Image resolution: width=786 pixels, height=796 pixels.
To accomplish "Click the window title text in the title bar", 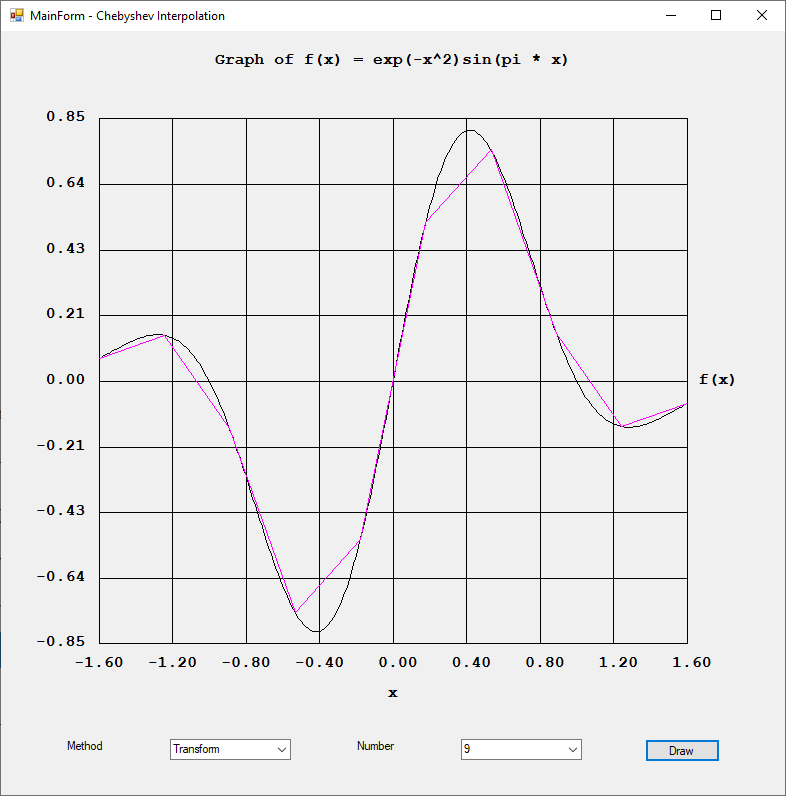I will [128, 16].
